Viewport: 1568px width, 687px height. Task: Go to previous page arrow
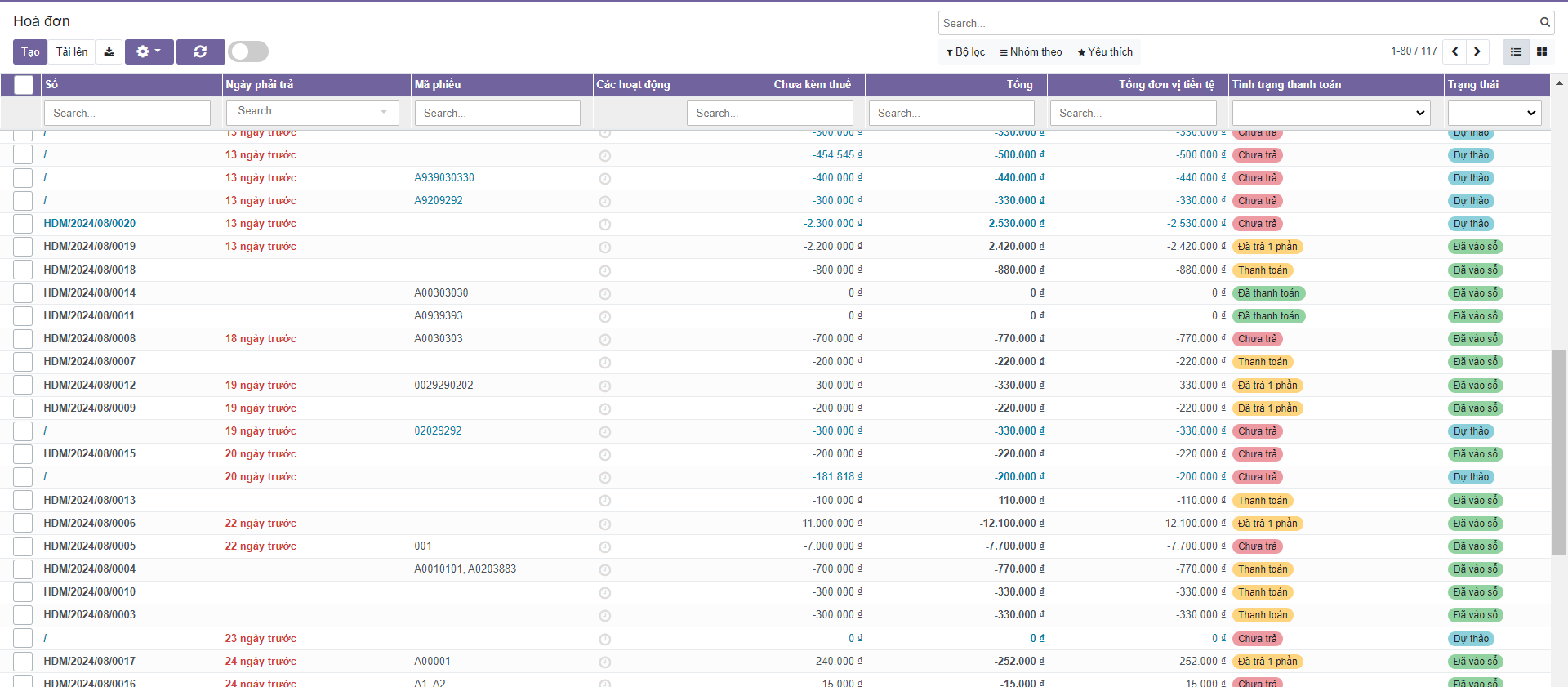coord(1454,51)
